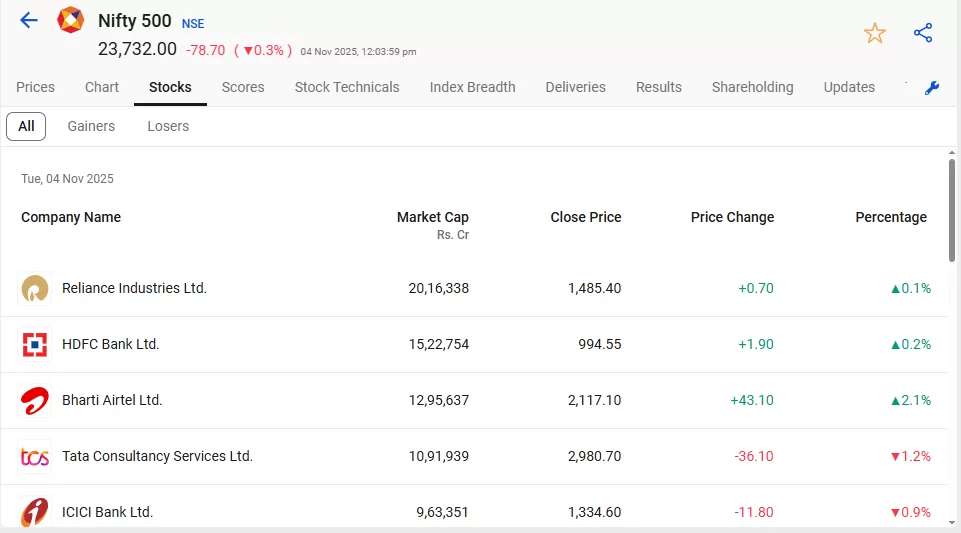Share this Nifty 500 page
Viewport: 961px width, 533px height.
coord(923,32)
